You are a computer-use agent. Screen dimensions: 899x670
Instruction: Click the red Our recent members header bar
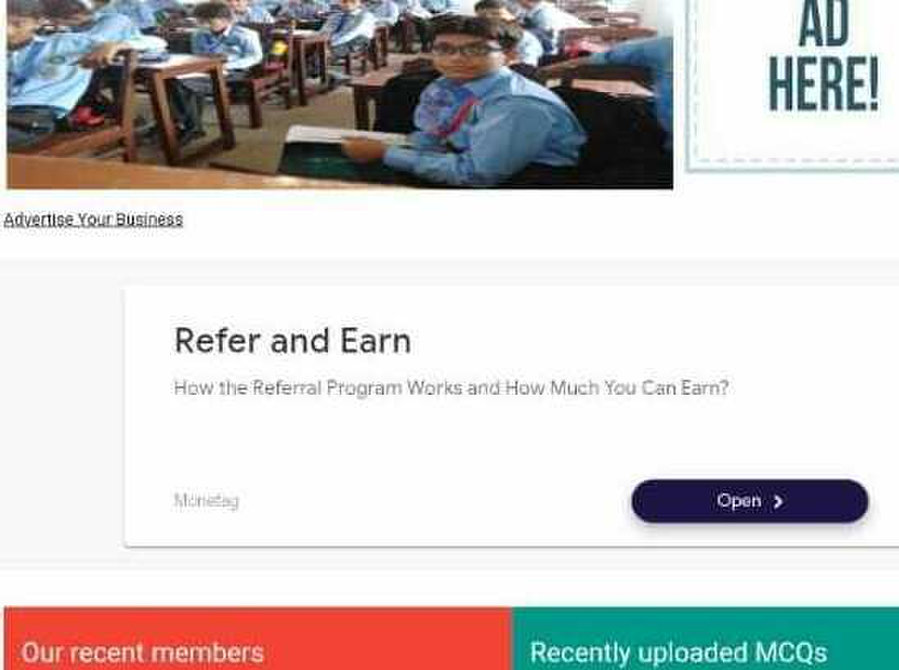point(257,638)
